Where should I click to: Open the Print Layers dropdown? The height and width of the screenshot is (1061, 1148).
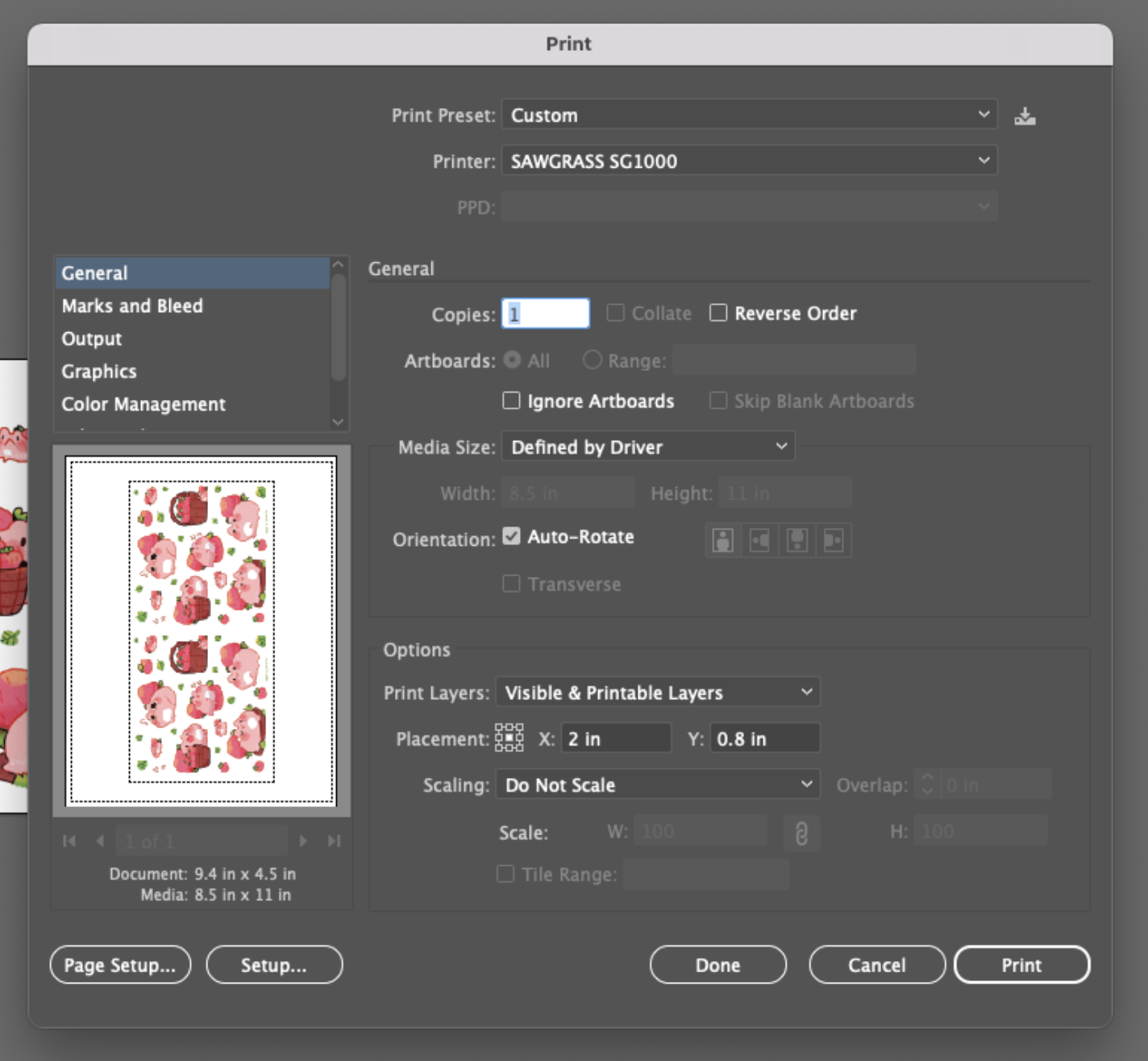658,693
